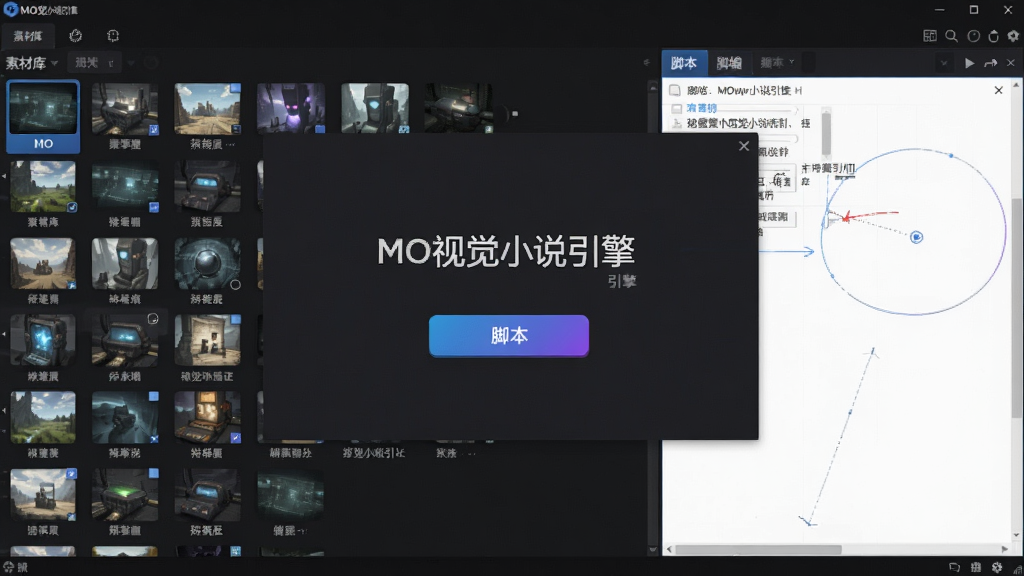Viewport: 1024px width, 576px height.
Task: Click the blue center node inside the circle diagram
Action: point(916,237)
